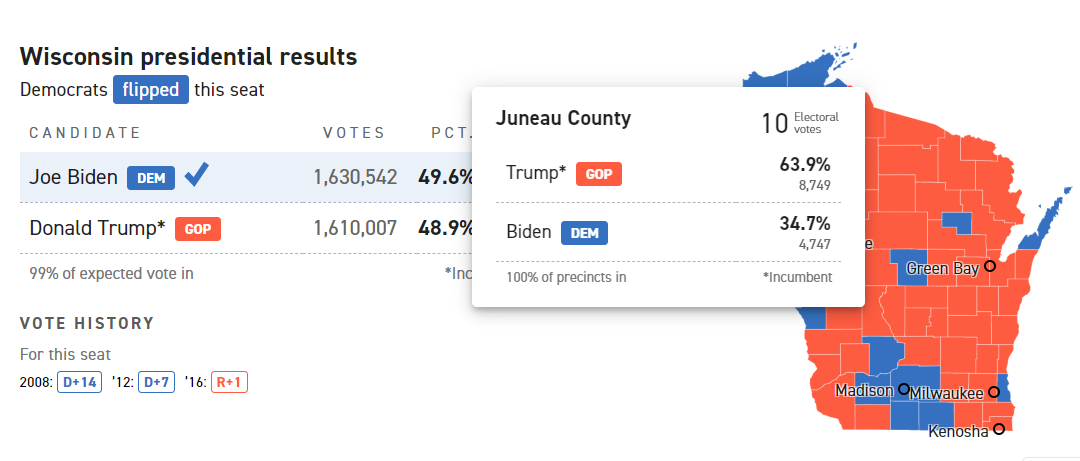Click the Kenosha city marker on the map
Screen dimensions: 1080x461
(998, 430)
